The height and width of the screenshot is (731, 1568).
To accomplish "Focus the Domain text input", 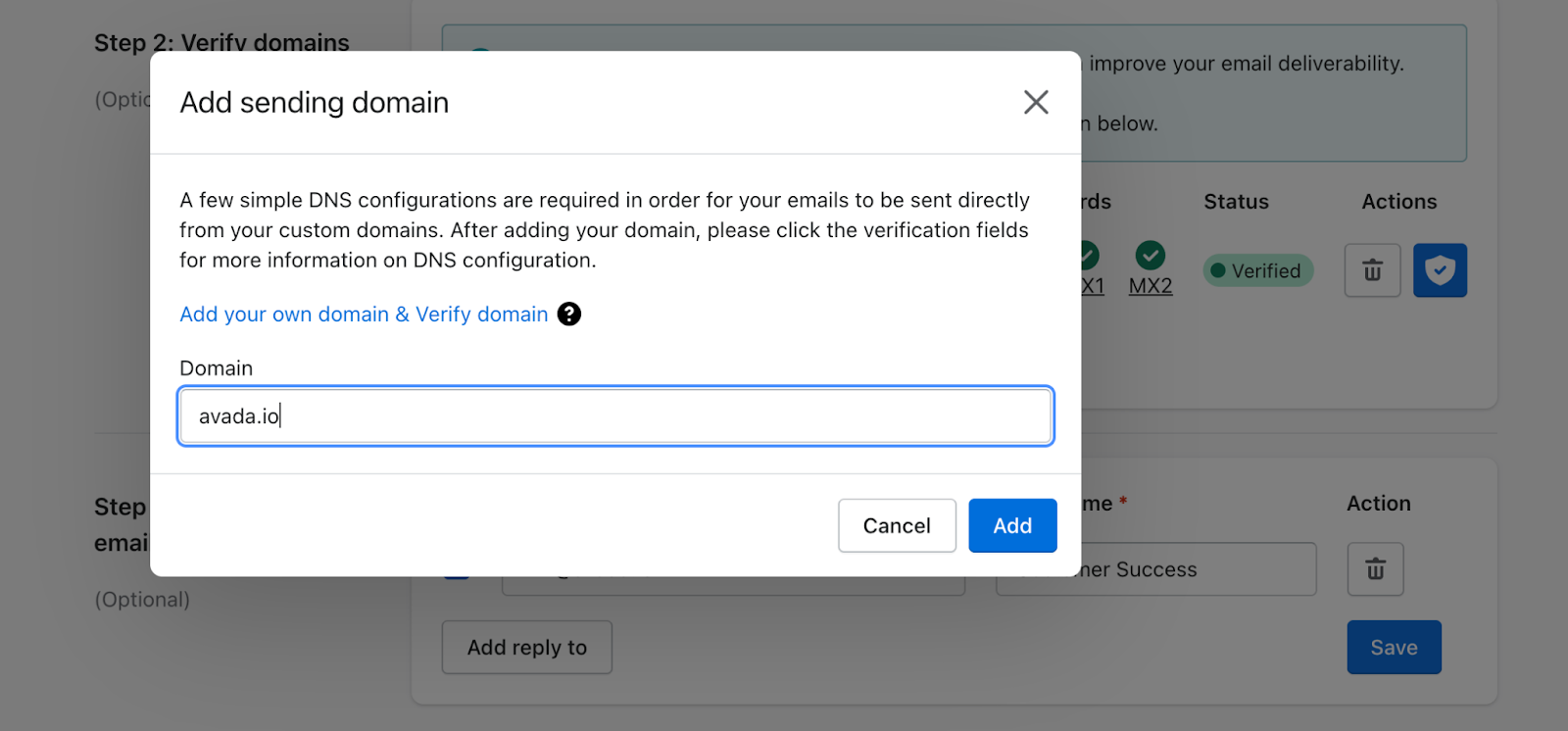I will (x=615, y=416).
